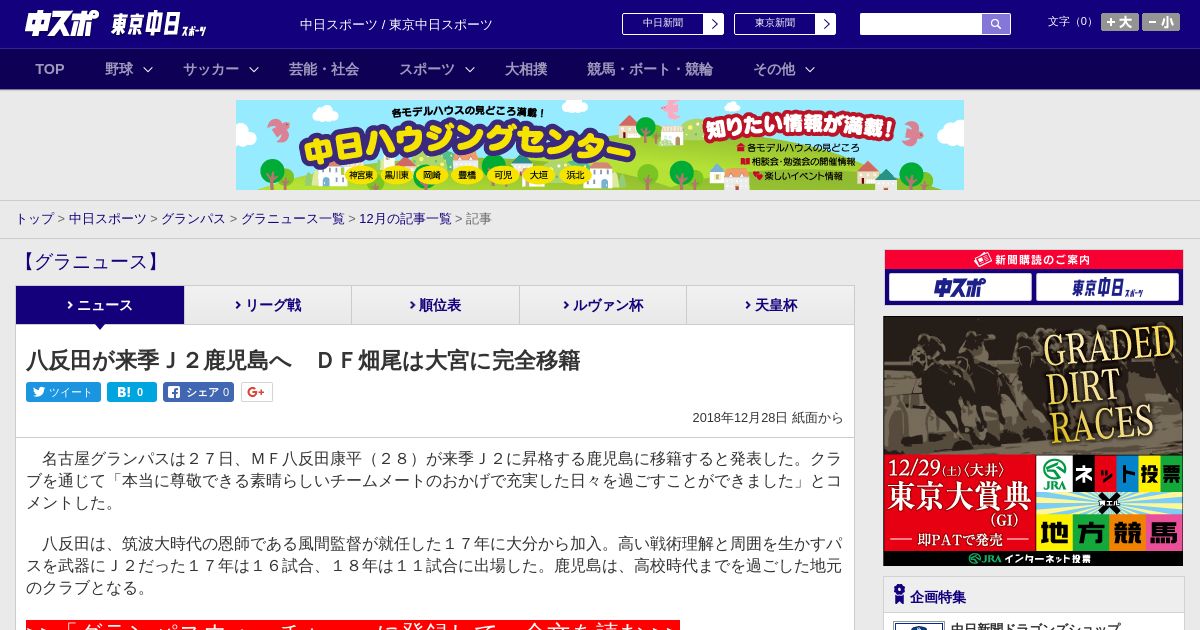
Task: Bookmark with Hatena B! button
Action: 132,392
